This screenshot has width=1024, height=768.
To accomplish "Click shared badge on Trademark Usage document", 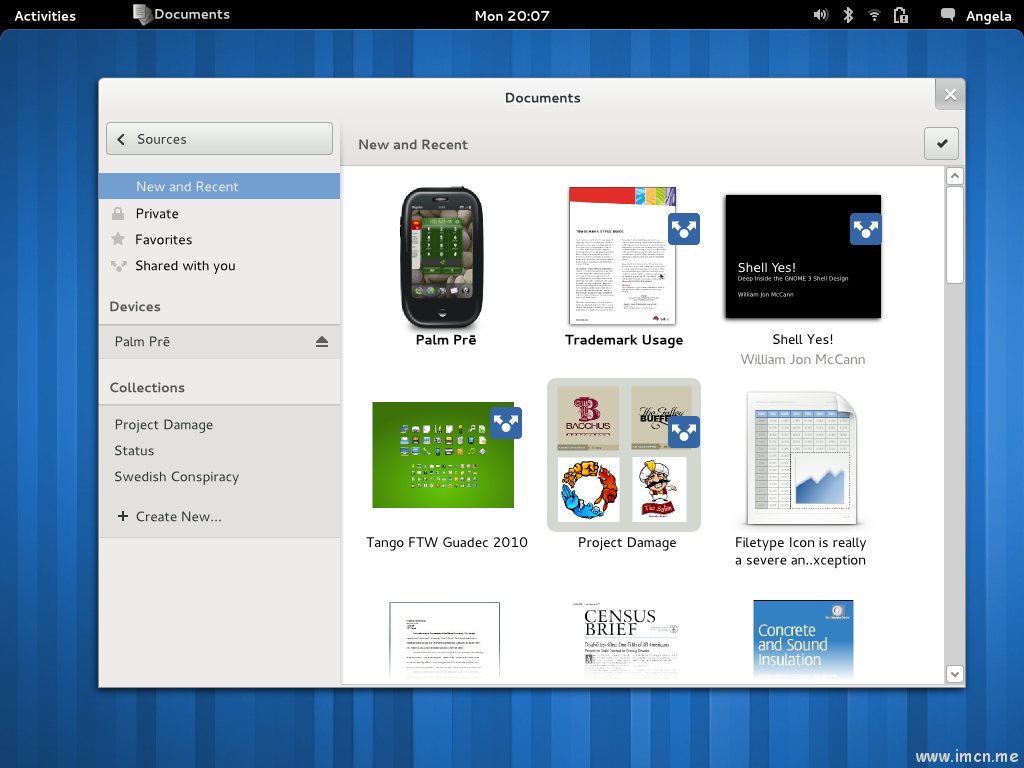I will pos(684,229).
